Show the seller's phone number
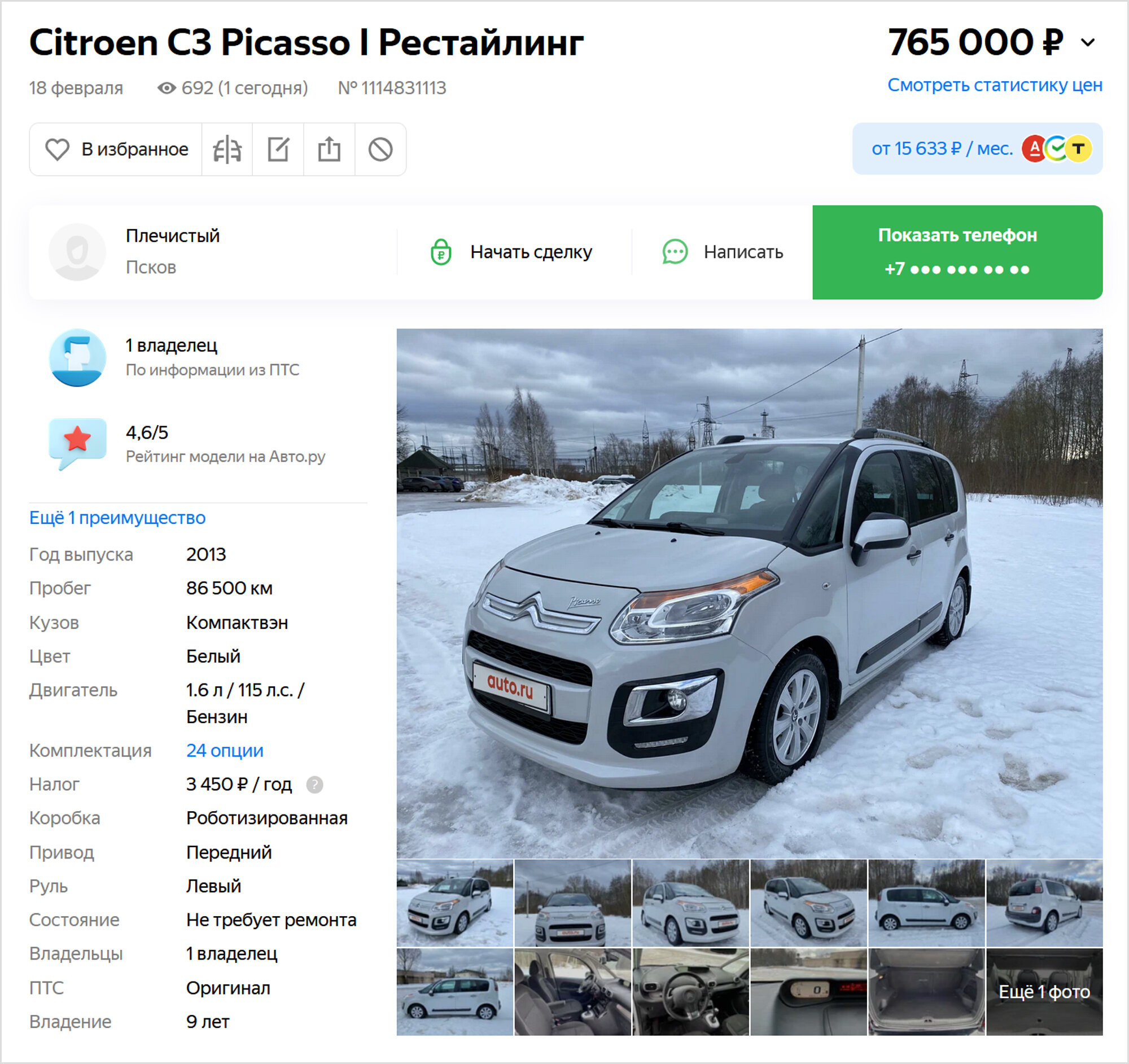Image resolution: width=1129 pixels, height=1064 pixels. click(x=957, y=252)
